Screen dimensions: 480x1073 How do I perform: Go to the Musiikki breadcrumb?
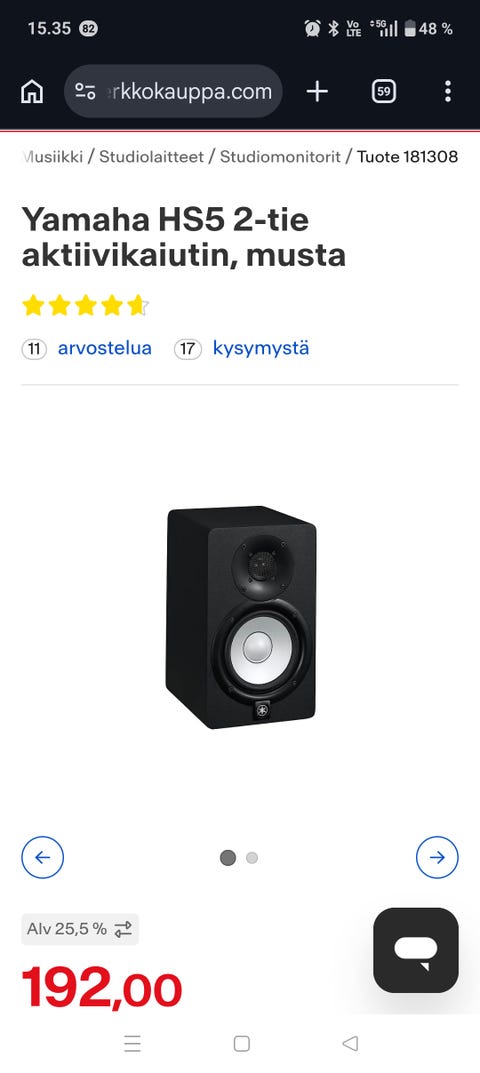click(53, 157)
